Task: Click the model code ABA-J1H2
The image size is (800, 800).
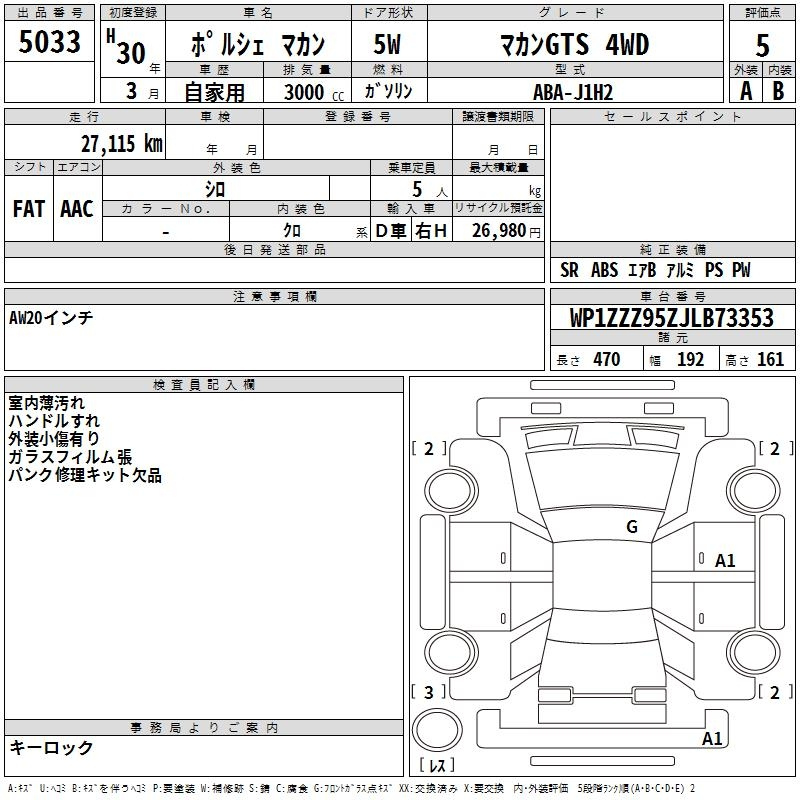Action: (572, 92)
